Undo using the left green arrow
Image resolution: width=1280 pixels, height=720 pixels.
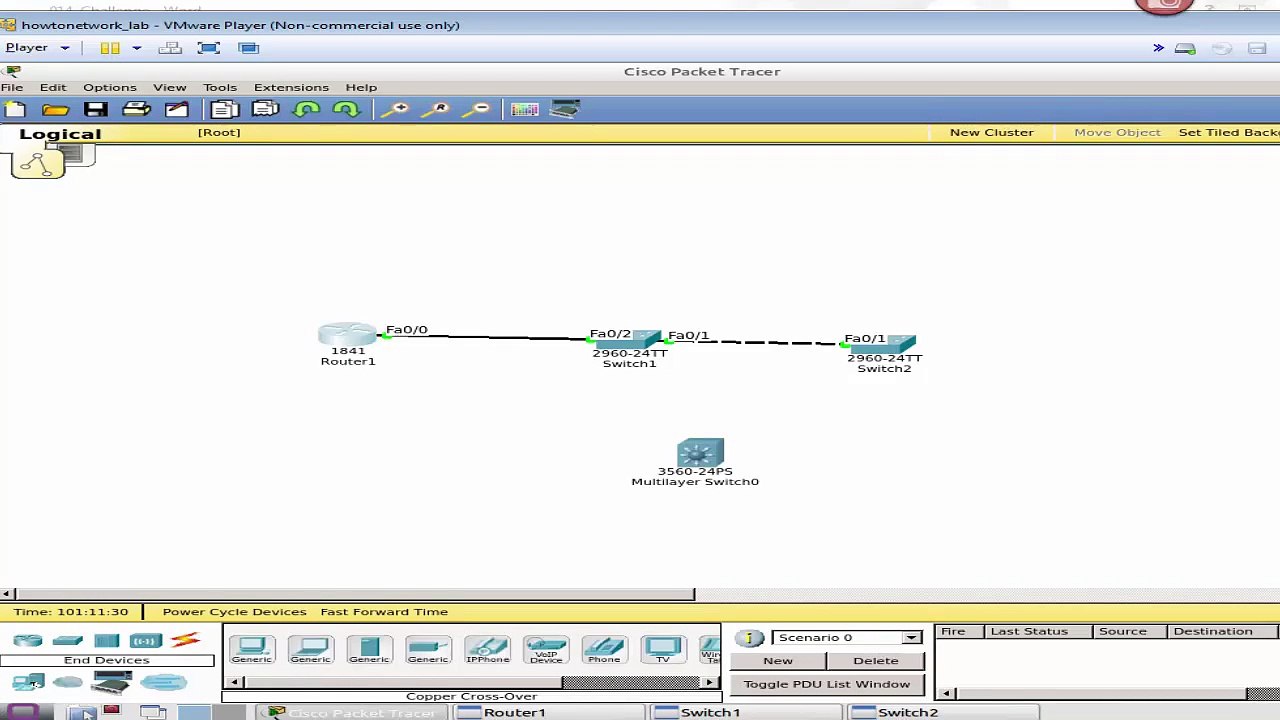click(x=306, y=109)
